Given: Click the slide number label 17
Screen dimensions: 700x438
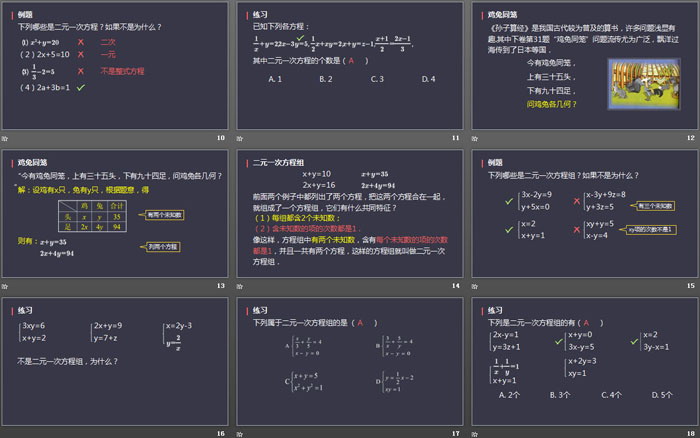Looking at the screenshot, I should click(x=455, y=434).
